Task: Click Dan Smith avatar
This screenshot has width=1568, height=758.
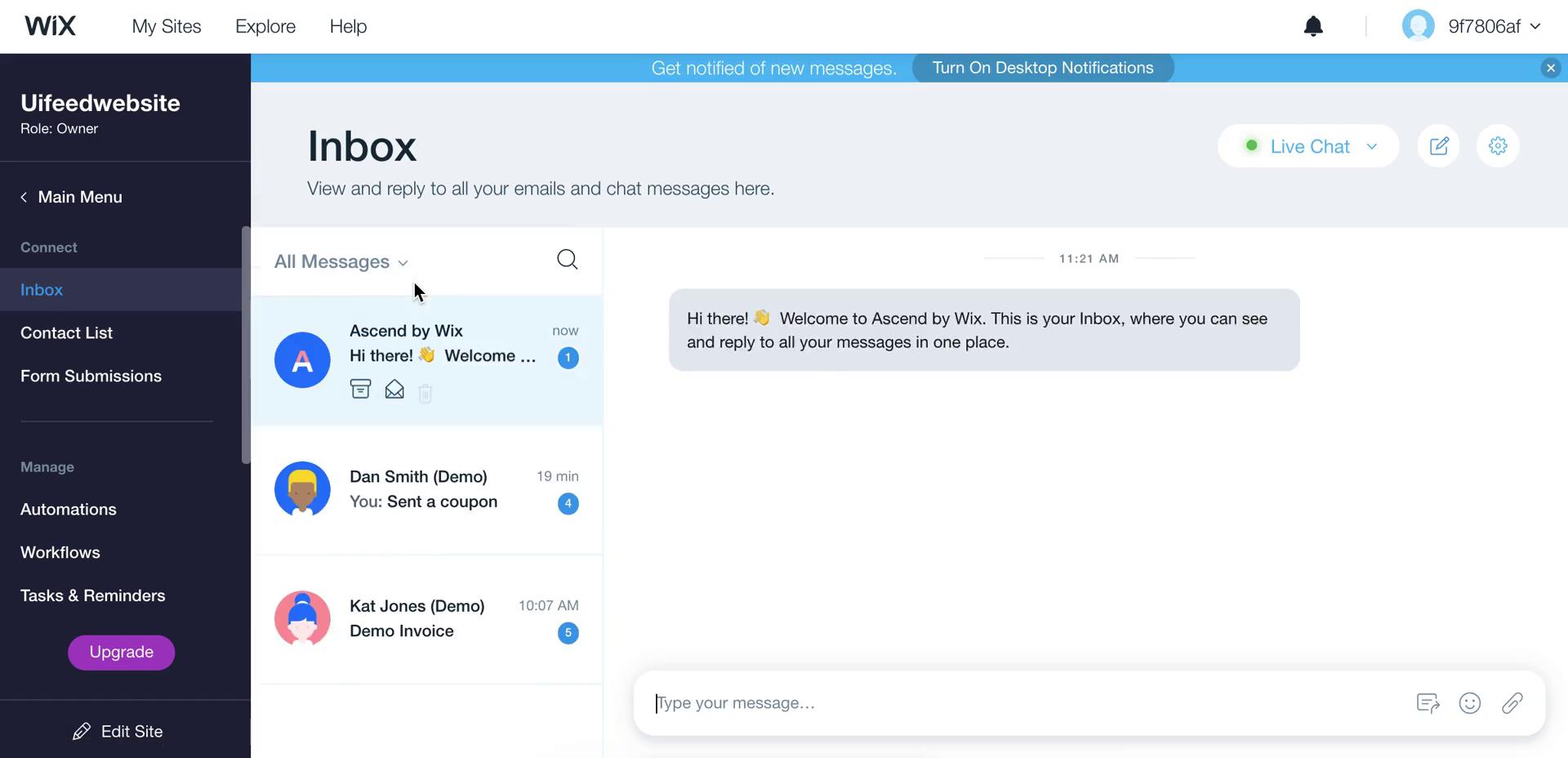Action: pyautogui.click(x=302, y=489)
